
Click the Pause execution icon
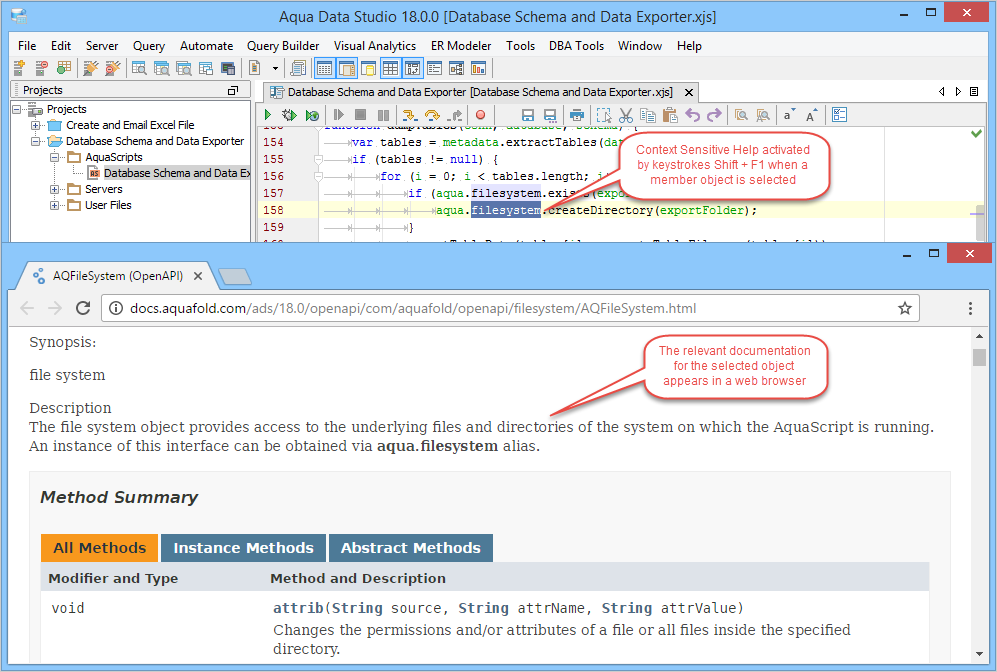point(383,115)
